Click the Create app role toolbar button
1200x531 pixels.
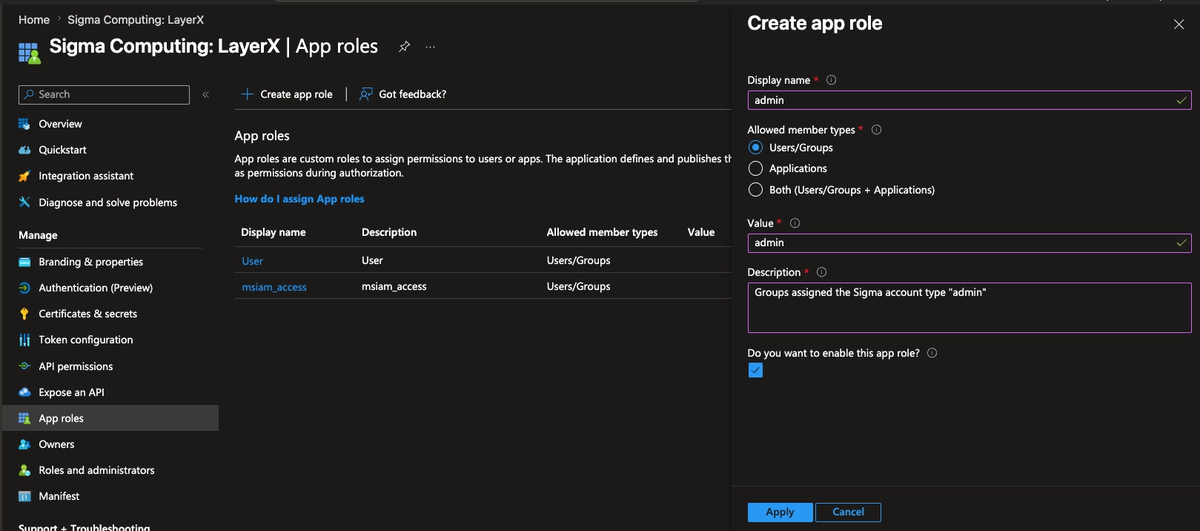287,94
